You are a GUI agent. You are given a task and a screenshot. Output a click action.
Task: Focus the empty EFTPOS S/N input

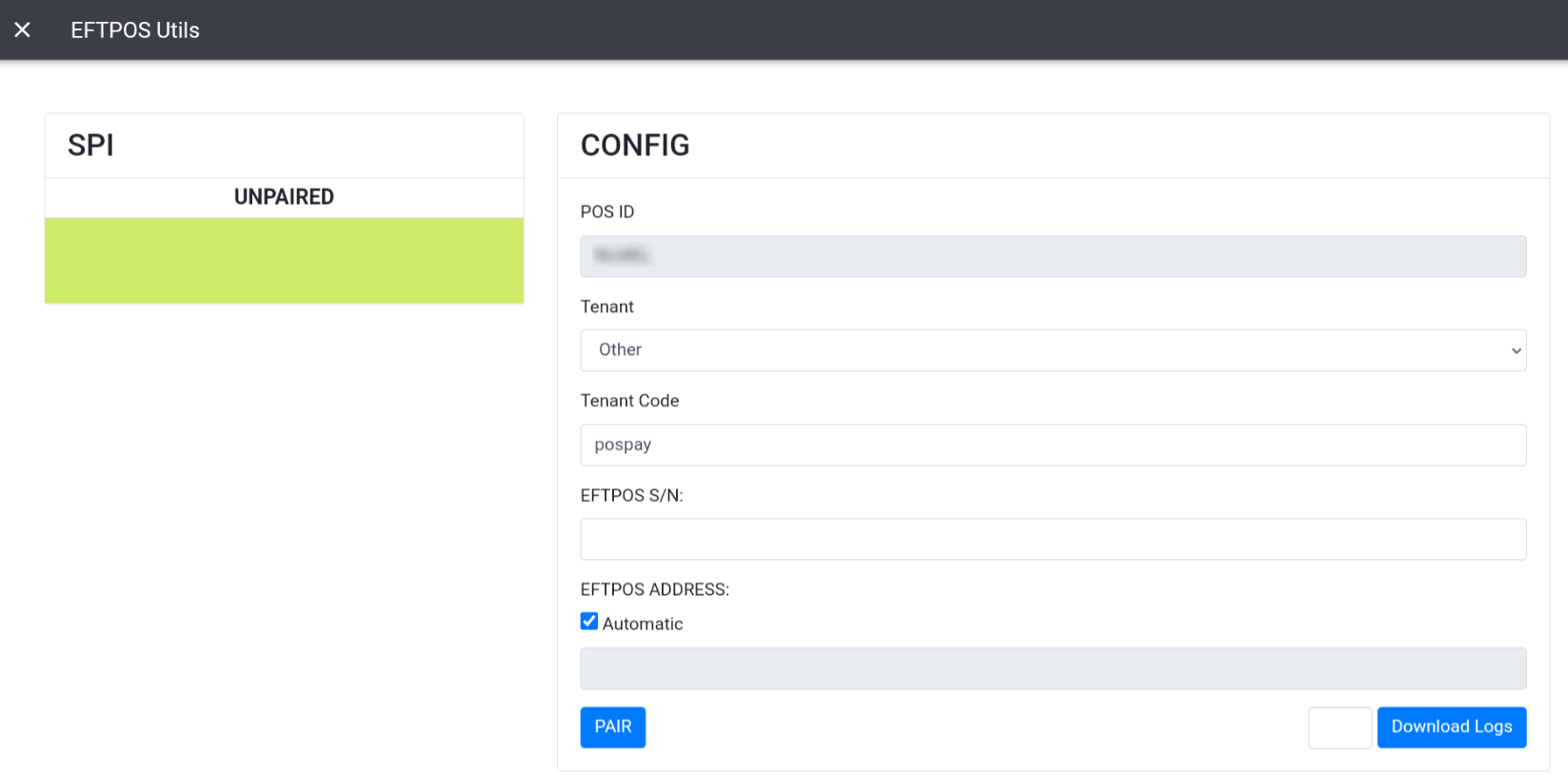point(1053,539)
